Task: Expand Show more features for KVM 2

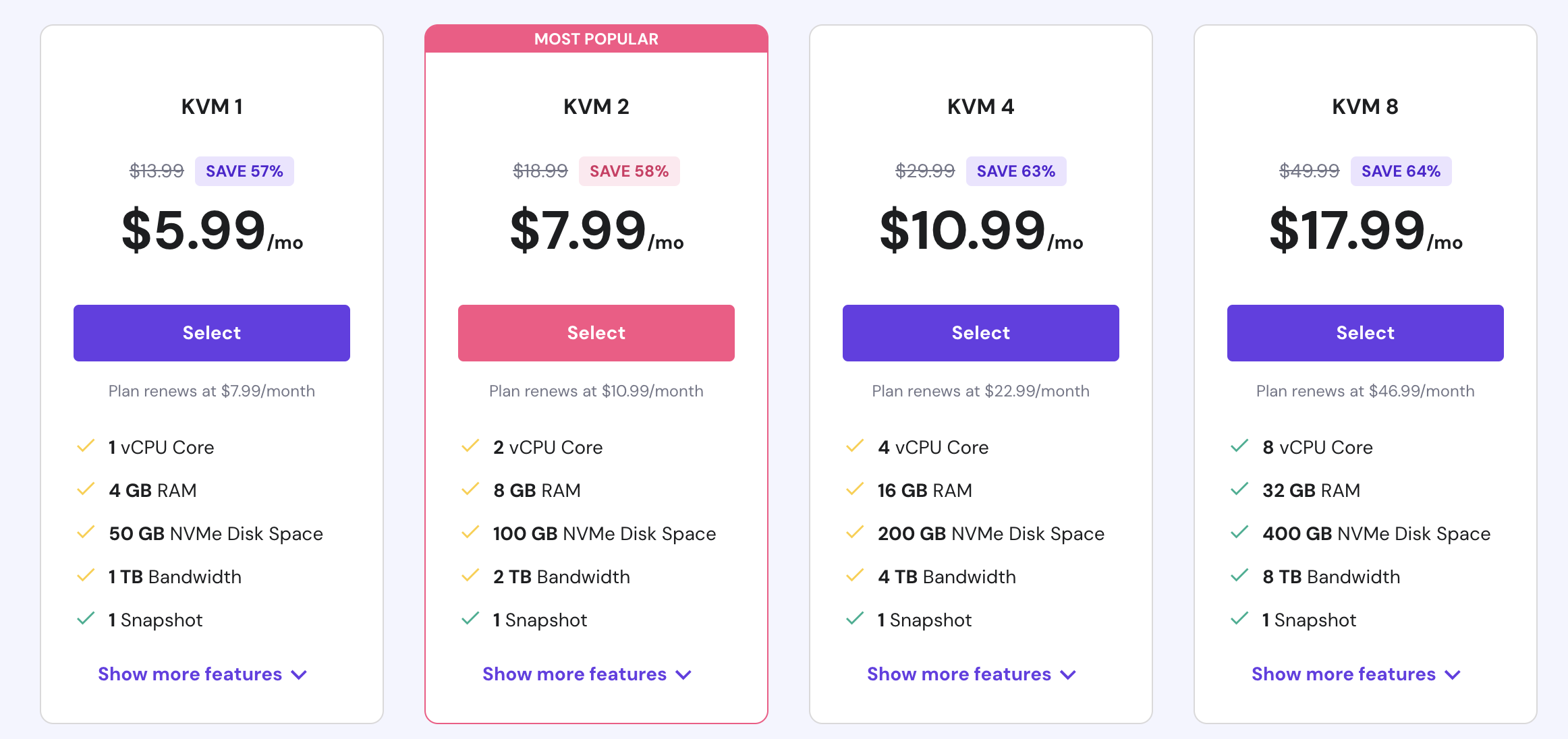Action: (587, 674)
